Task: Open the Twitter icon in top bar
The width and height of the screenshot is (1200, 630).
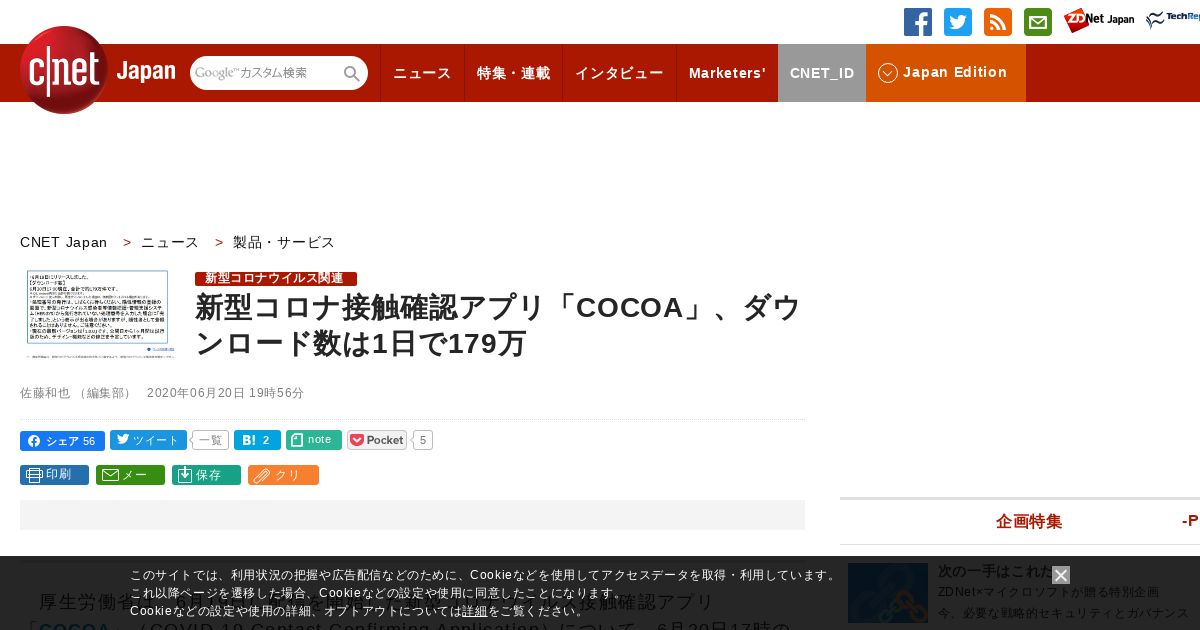Action: point(958,22)
